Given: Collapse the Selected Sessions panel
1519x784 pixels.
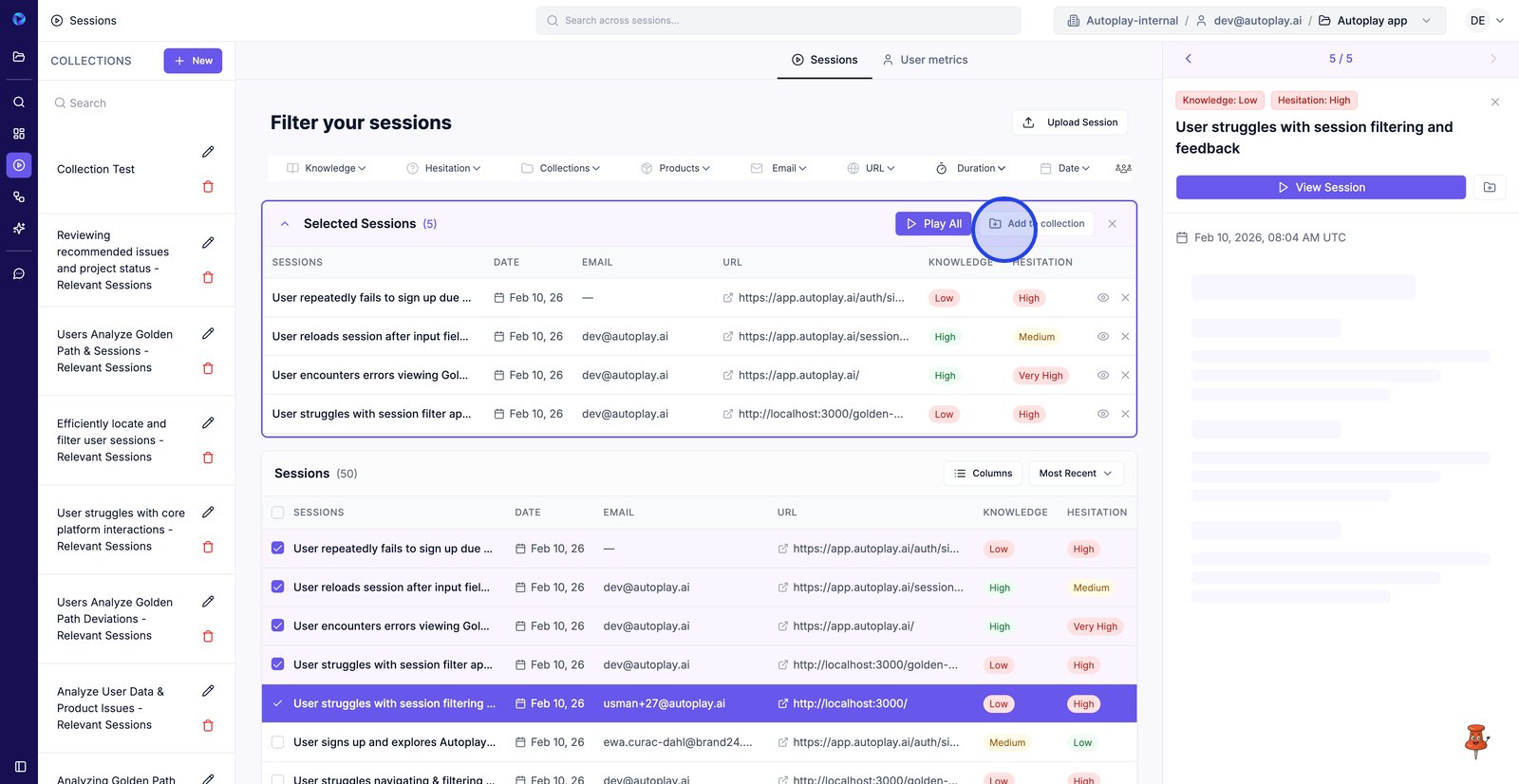Looking at the screenshot, I should click(x=285, y=224).
